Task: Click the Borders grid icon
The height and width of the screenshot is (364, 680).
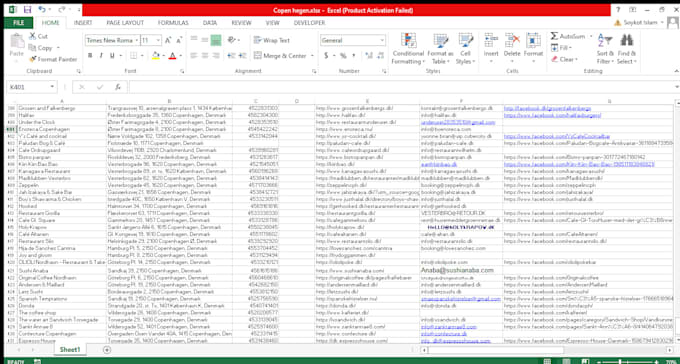Action: (x=134, y=56)
